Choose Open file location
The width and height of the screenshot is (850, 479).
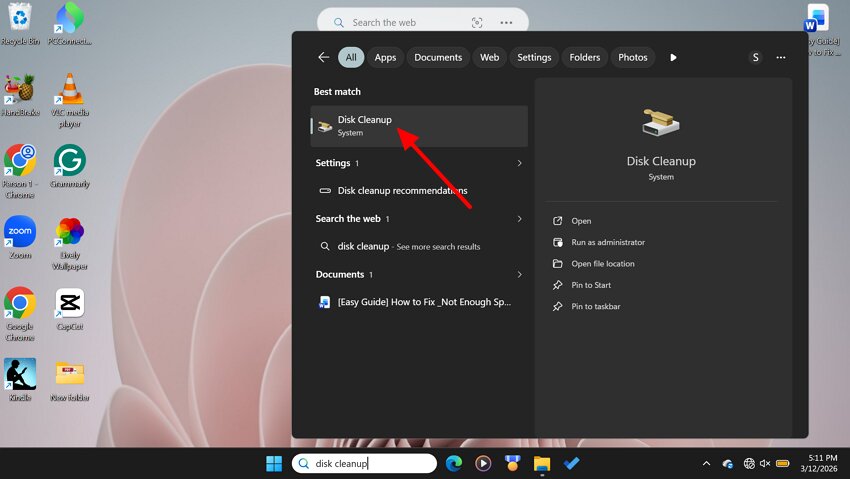click(x=602, y=264)
